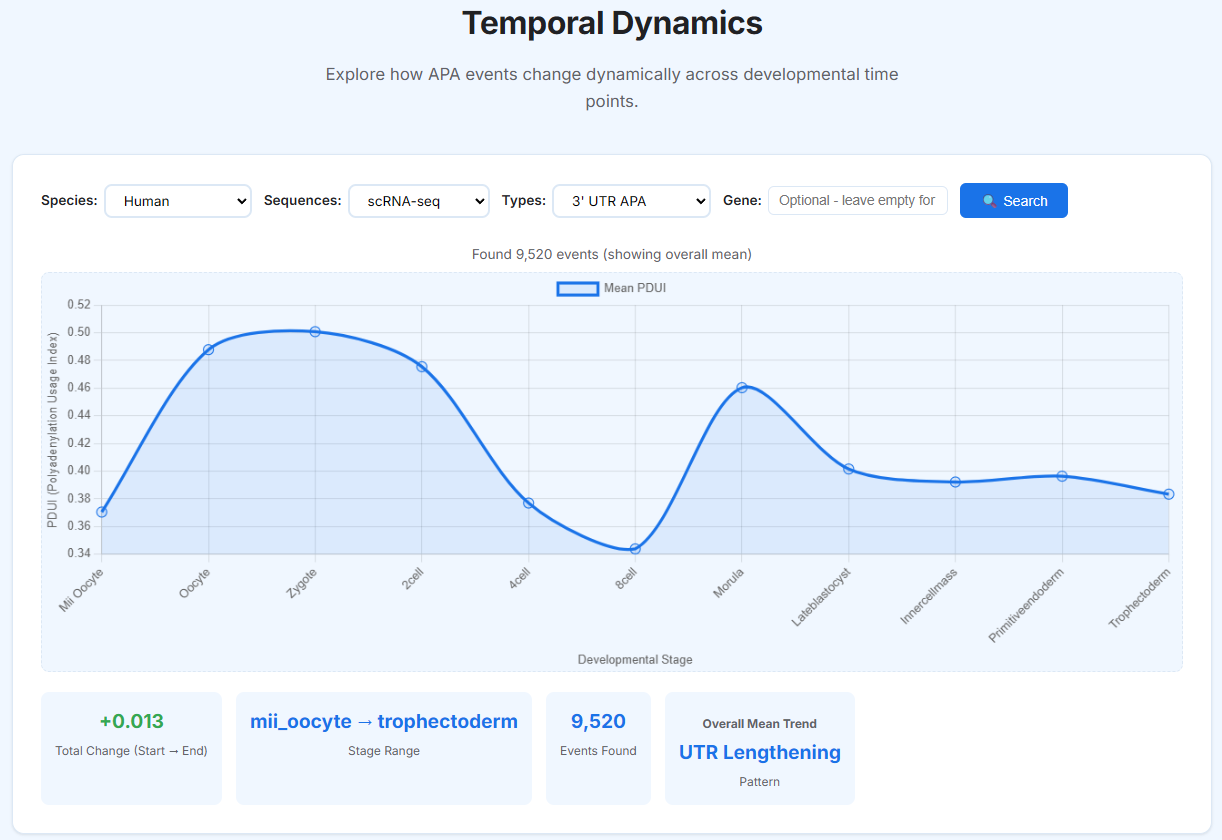Screen dimensions: 1222x840
Task: Click the 'Innercellmass' x-axis label
Action: tap(929, 596)
